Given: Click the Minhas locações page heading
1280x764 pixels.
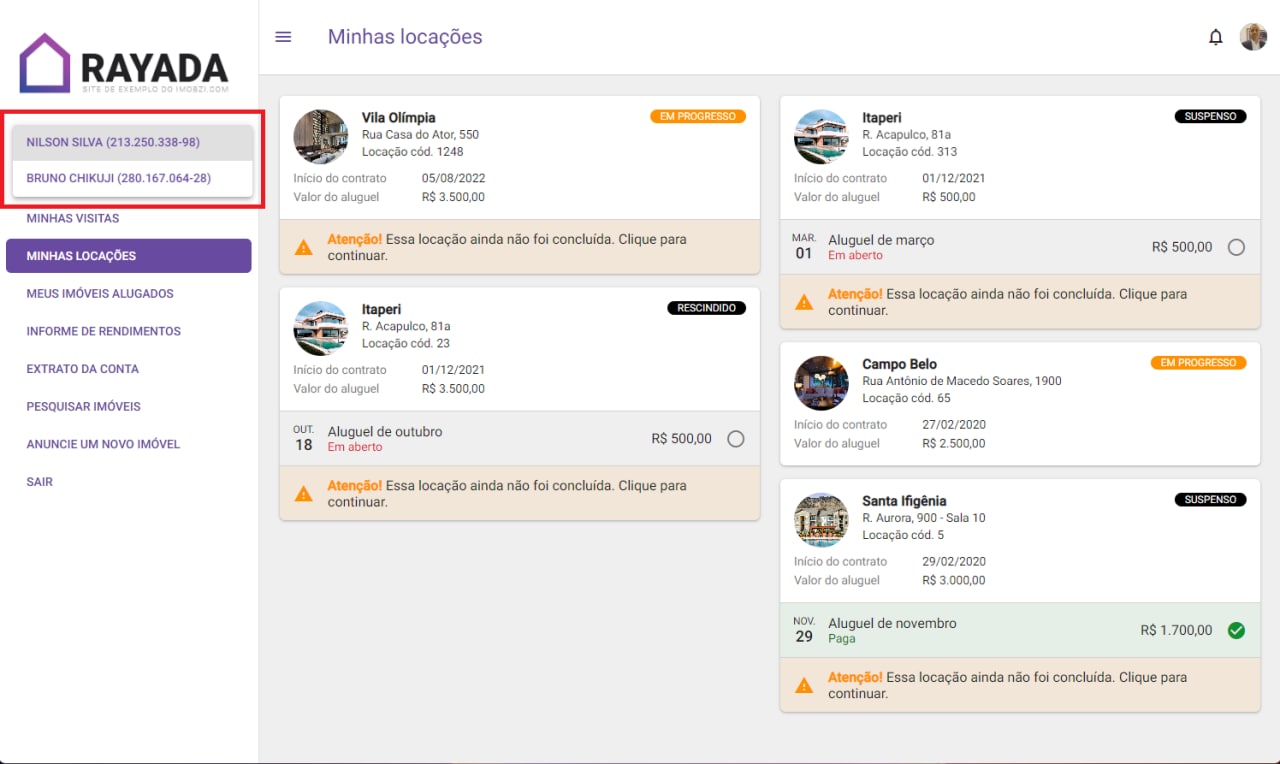Looking at the screenshot, I should tap(405, 37).
